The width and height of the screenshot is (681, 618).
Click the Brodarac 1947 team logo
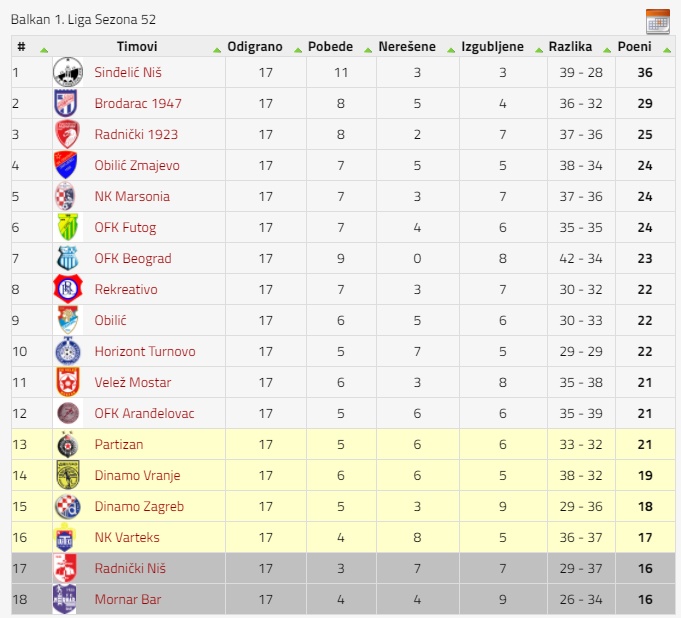click(66, 103)
